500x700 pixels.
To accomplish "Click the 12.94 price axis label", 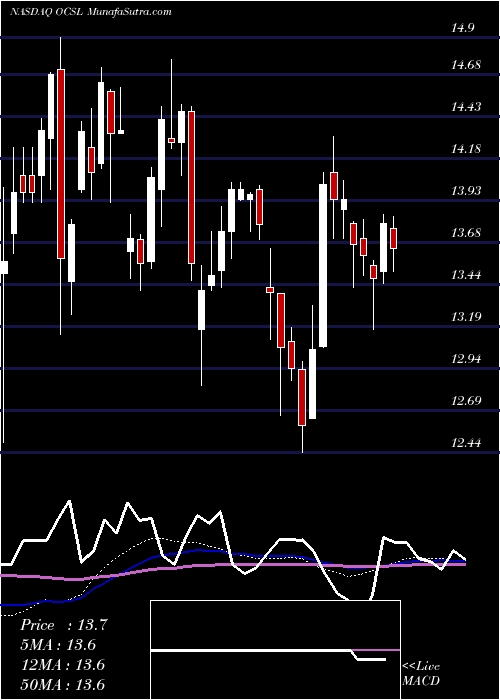I will pyautogui.click(x=467, y=359).
